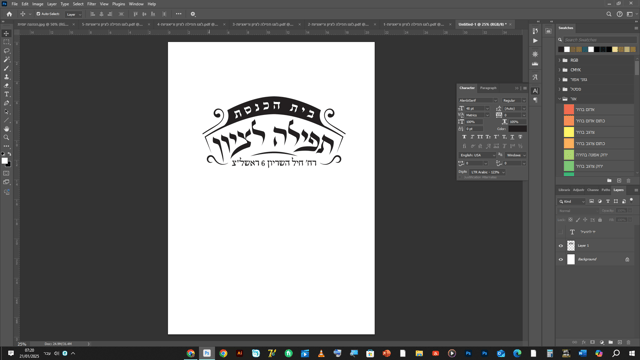
Task: Select the Line tool
Action: 7,120
